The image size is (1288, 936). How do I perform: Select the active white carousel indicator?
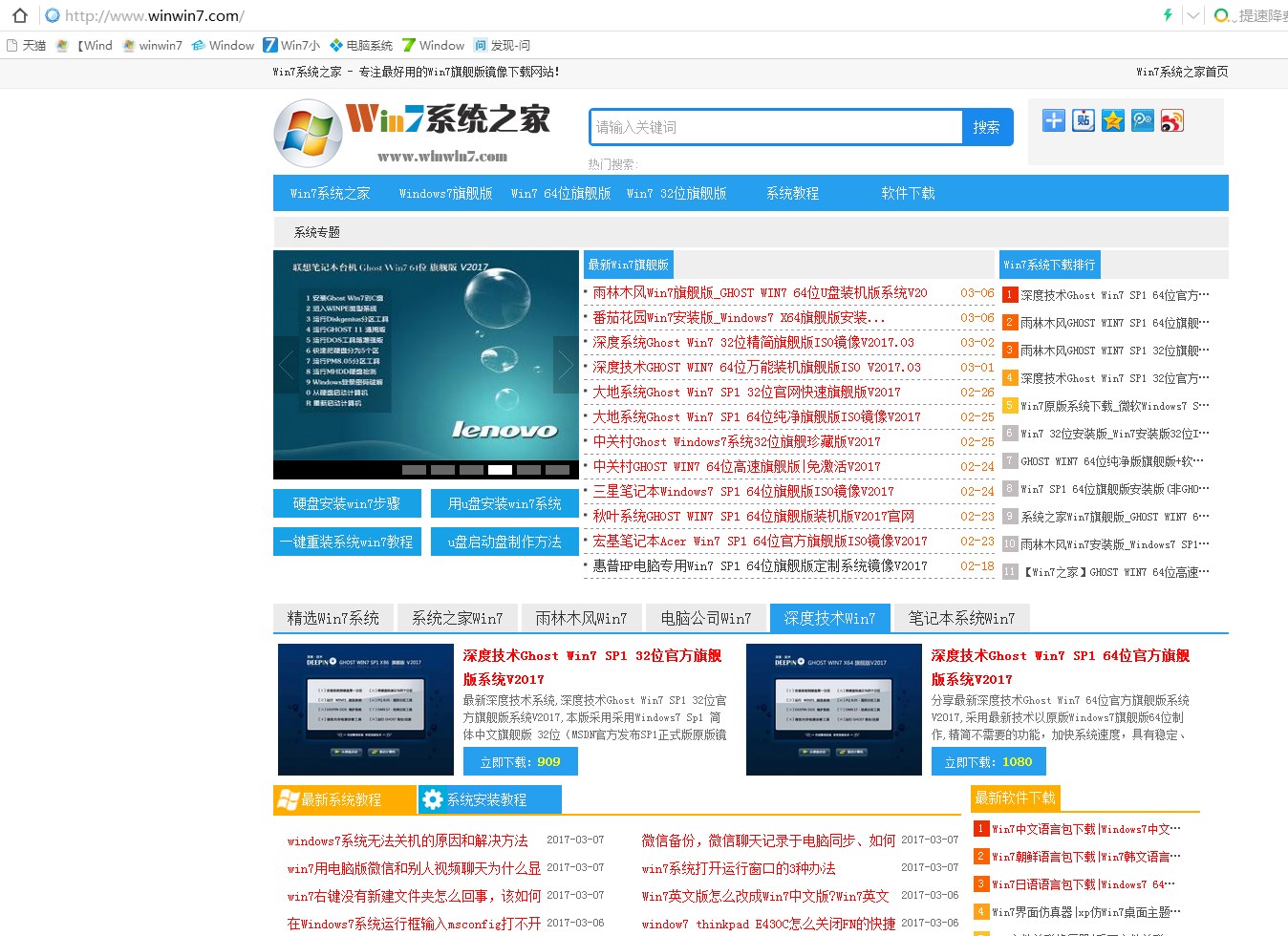pos(500,470)
